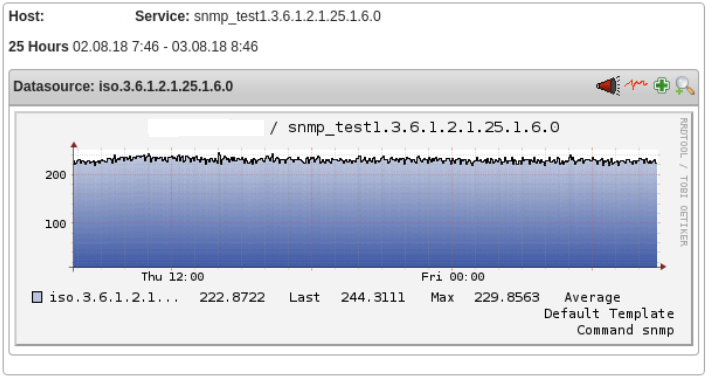This screenshot has height=380, width=709.
Task: Click the Datasource iso.3.6.1.2.1.25.1.6.0 header
Action: (x=123, y=86)
